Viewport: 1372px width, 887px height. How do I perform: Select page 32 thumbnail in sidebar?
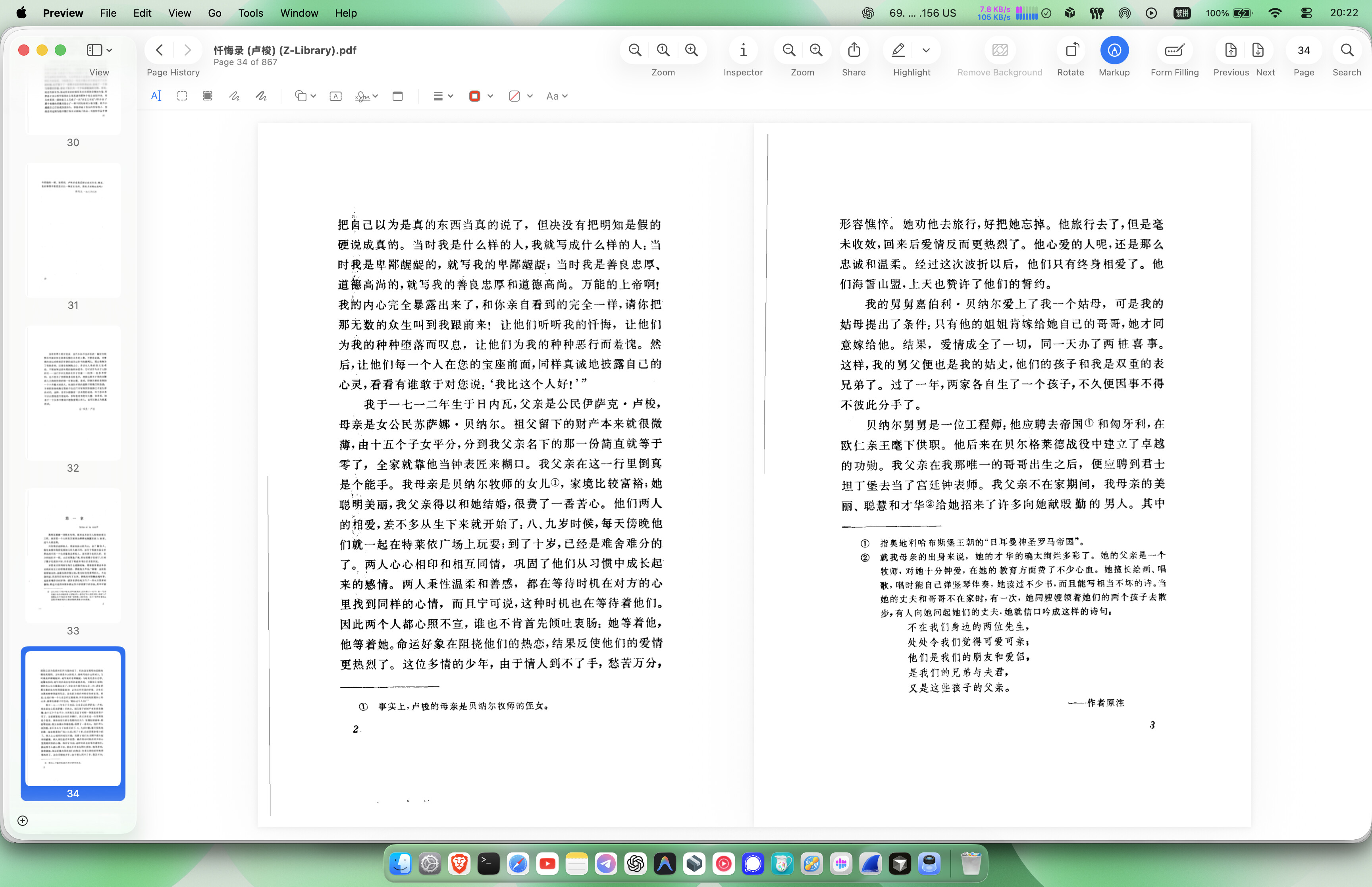tap(73, 393)
